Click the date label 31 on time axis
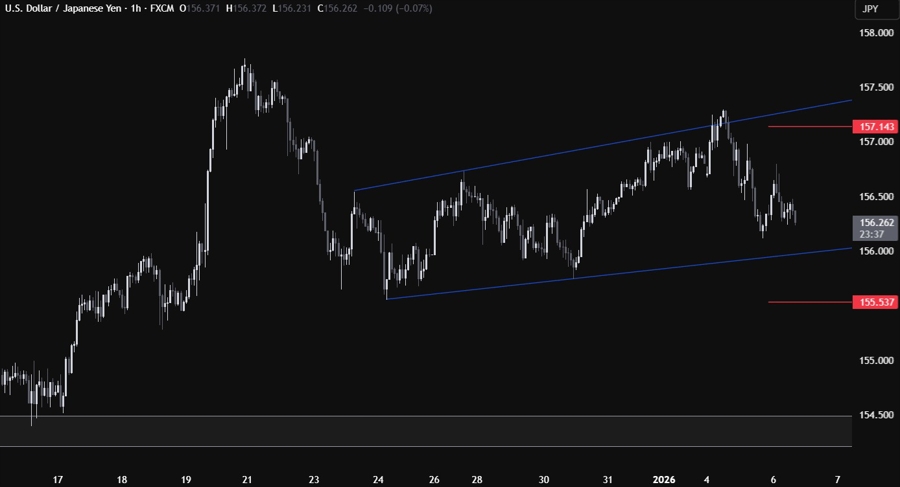 [x=607, y=480]
